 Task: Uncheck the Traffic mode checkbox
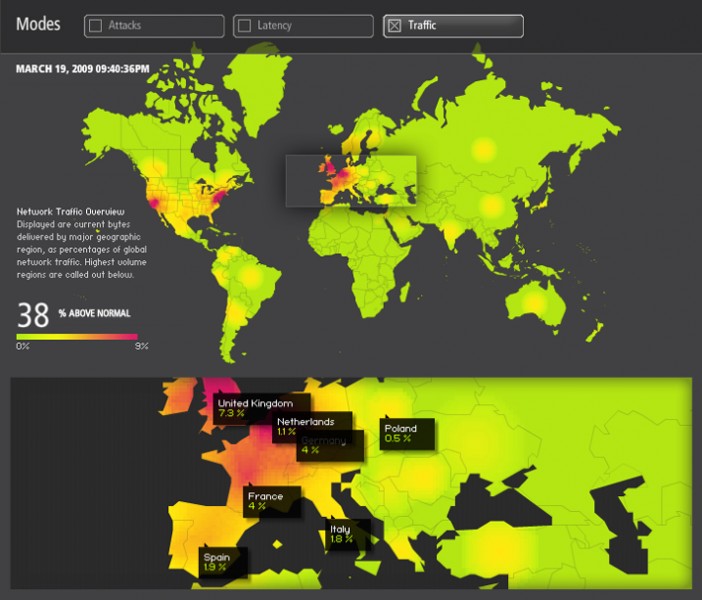(x=394, y=26)
